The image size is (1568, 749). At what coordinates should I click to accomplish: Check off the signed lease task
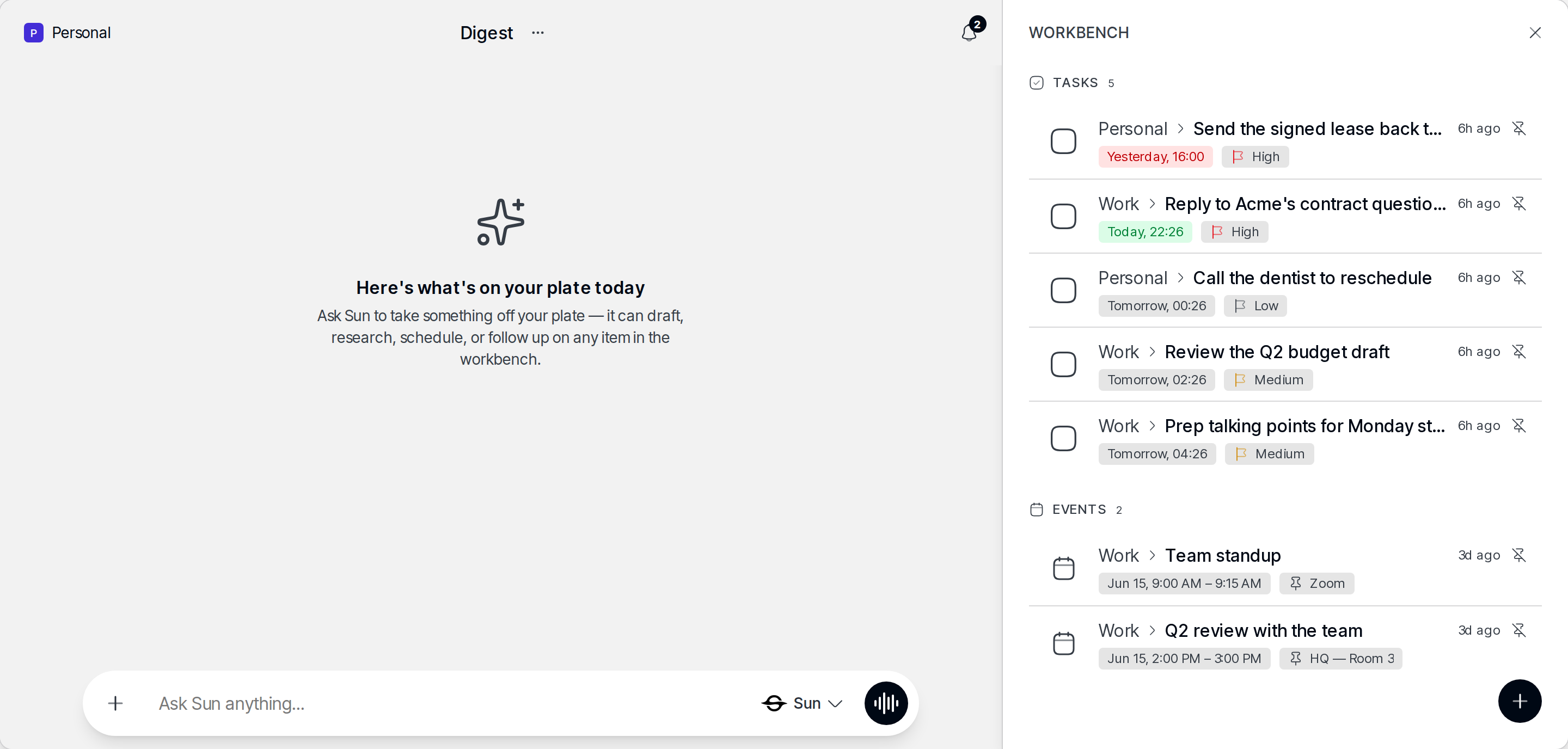(1063, 141)
